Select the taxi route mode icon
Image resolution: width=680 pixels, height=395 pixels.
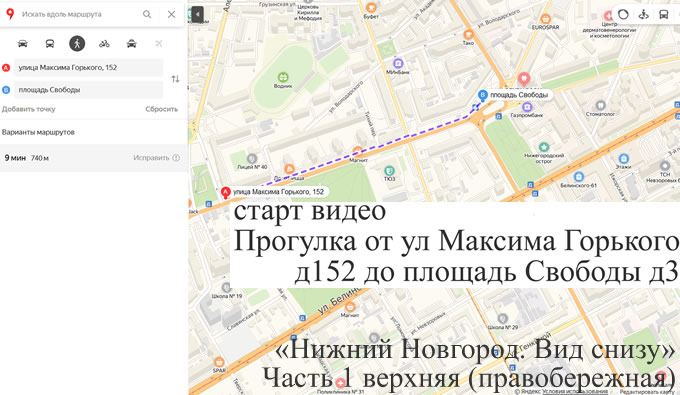(131, 43)
